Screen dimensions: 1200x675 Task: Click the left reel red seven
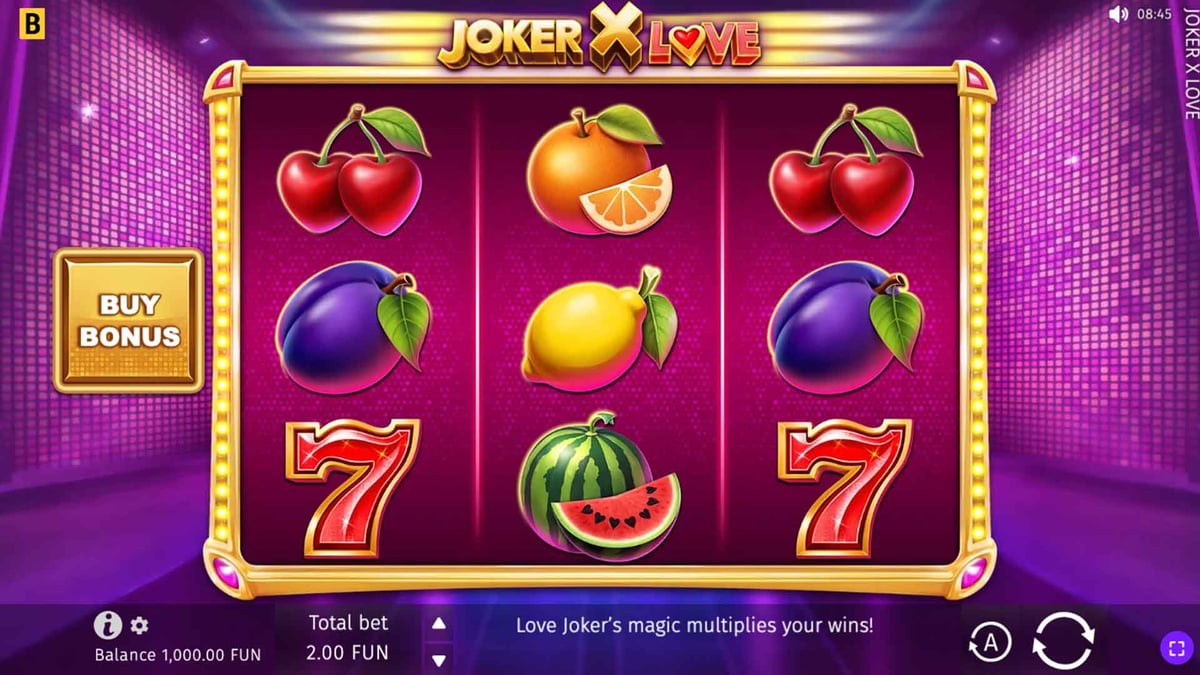pos(352,487)
